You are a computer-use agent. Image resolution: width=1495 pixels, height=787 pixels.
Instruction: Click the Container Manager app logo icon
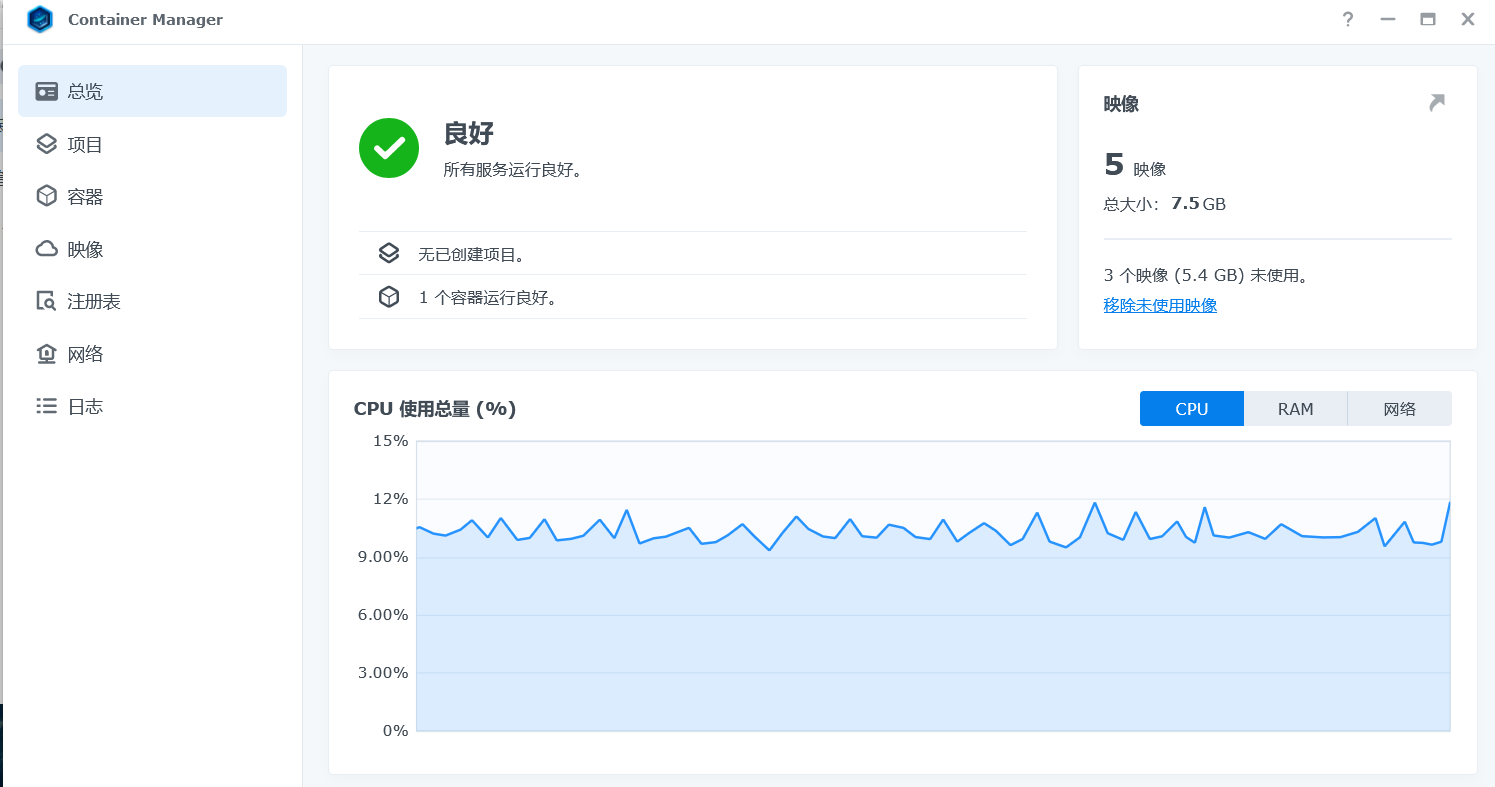tap(40, 20)
